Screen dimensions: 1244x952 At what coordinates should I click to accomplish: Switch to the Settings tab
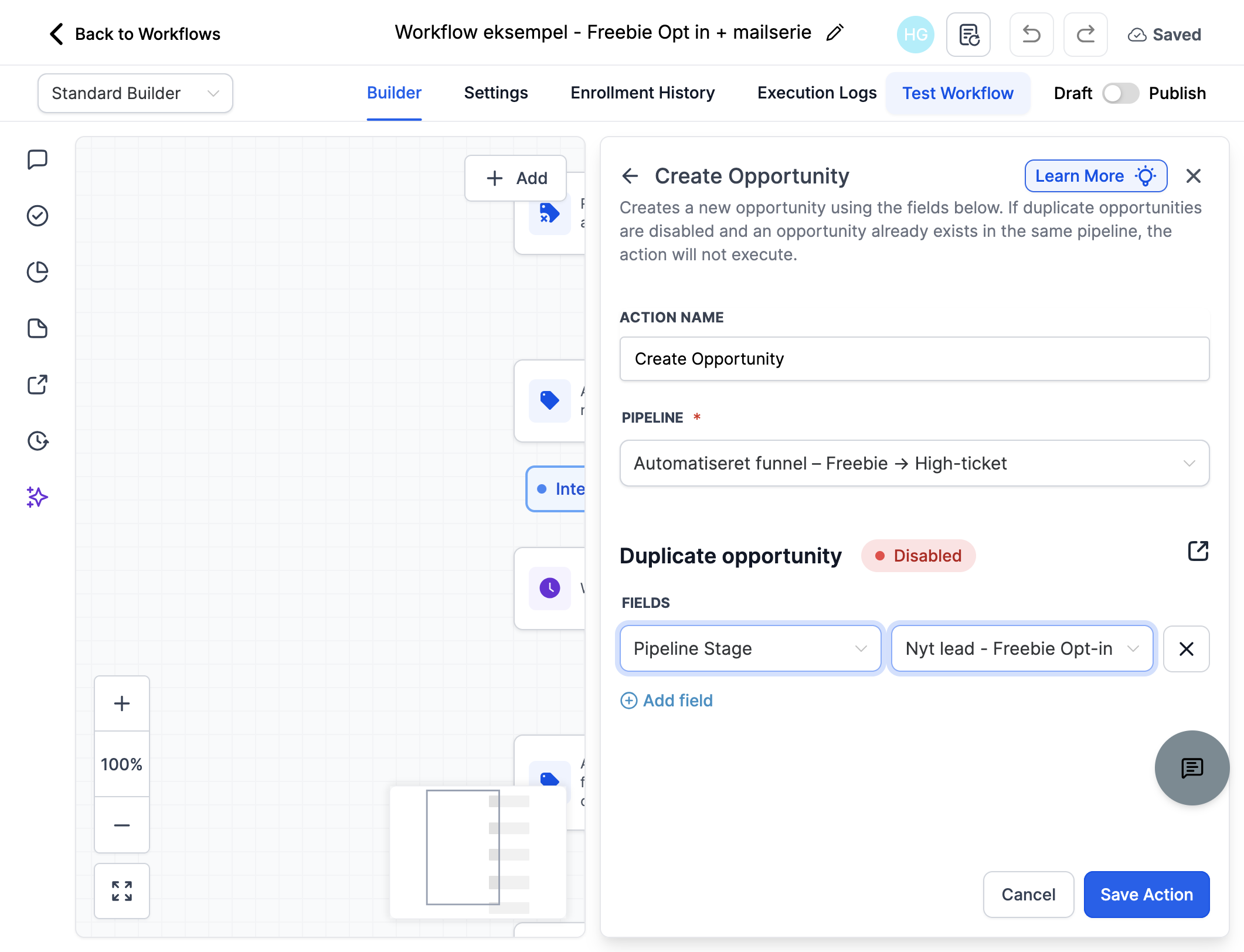pos(496,93)
